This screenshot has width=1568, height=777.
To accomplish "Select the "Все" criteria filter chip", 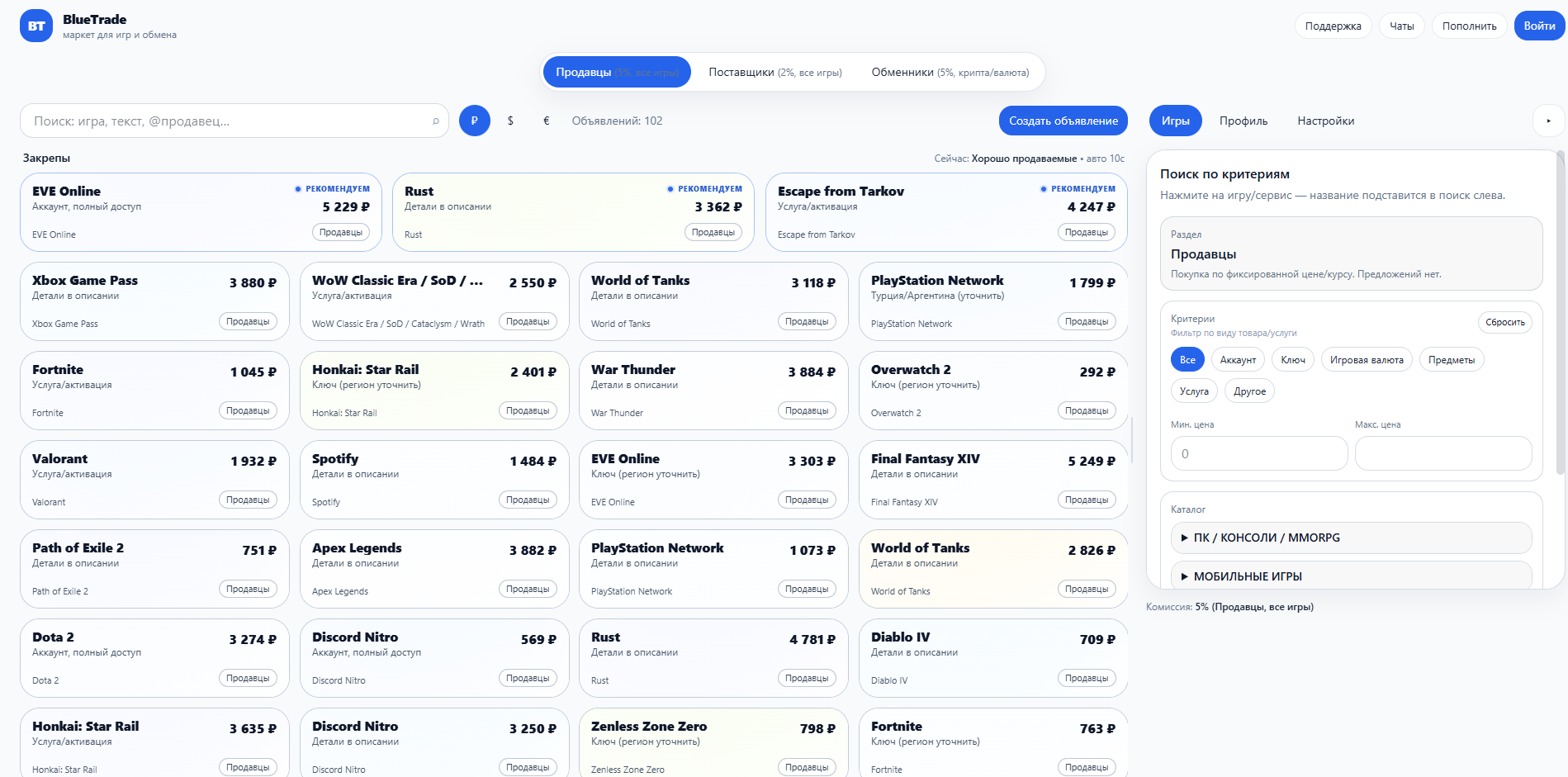I will point(1187,360).
